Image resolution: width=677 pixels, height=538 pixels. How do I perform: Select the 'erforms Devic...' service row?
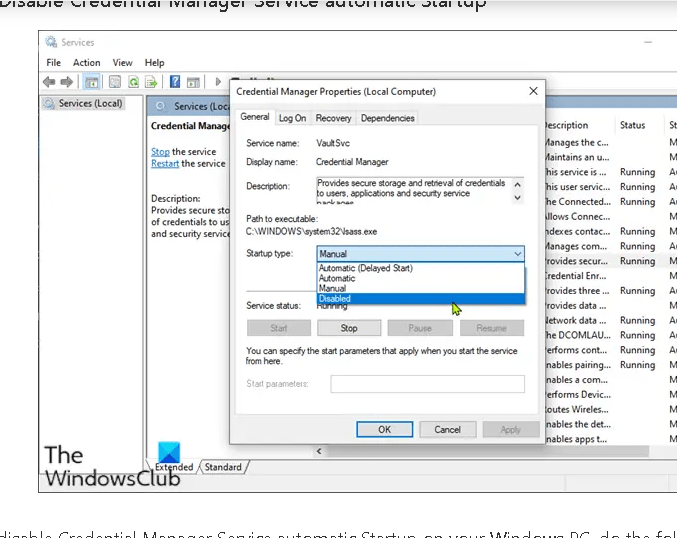611,395
